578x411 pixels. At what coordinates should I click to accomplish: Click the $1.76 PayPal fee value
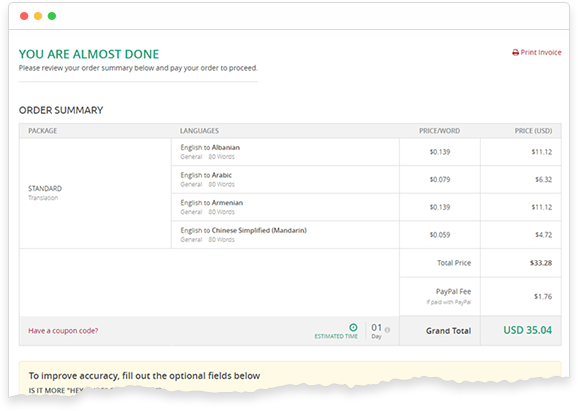(x=543, y=296)
